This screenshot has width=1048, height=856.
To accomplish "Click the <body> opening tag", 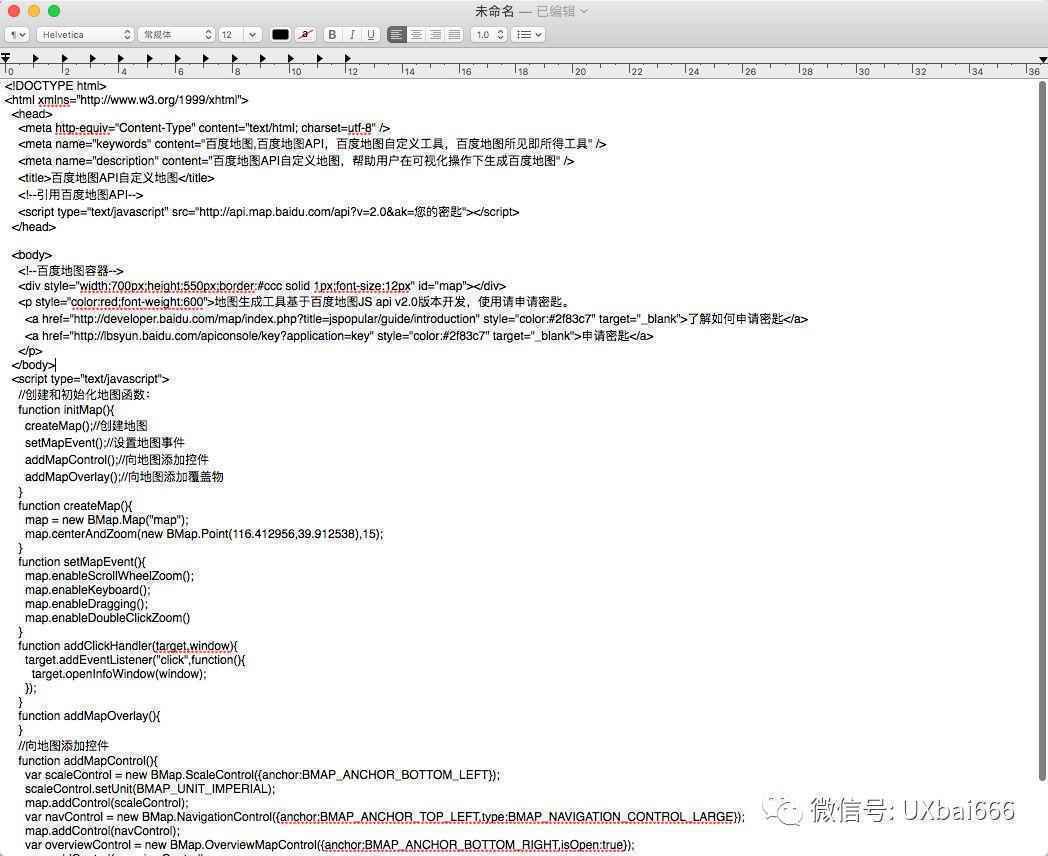I will 31,255.
